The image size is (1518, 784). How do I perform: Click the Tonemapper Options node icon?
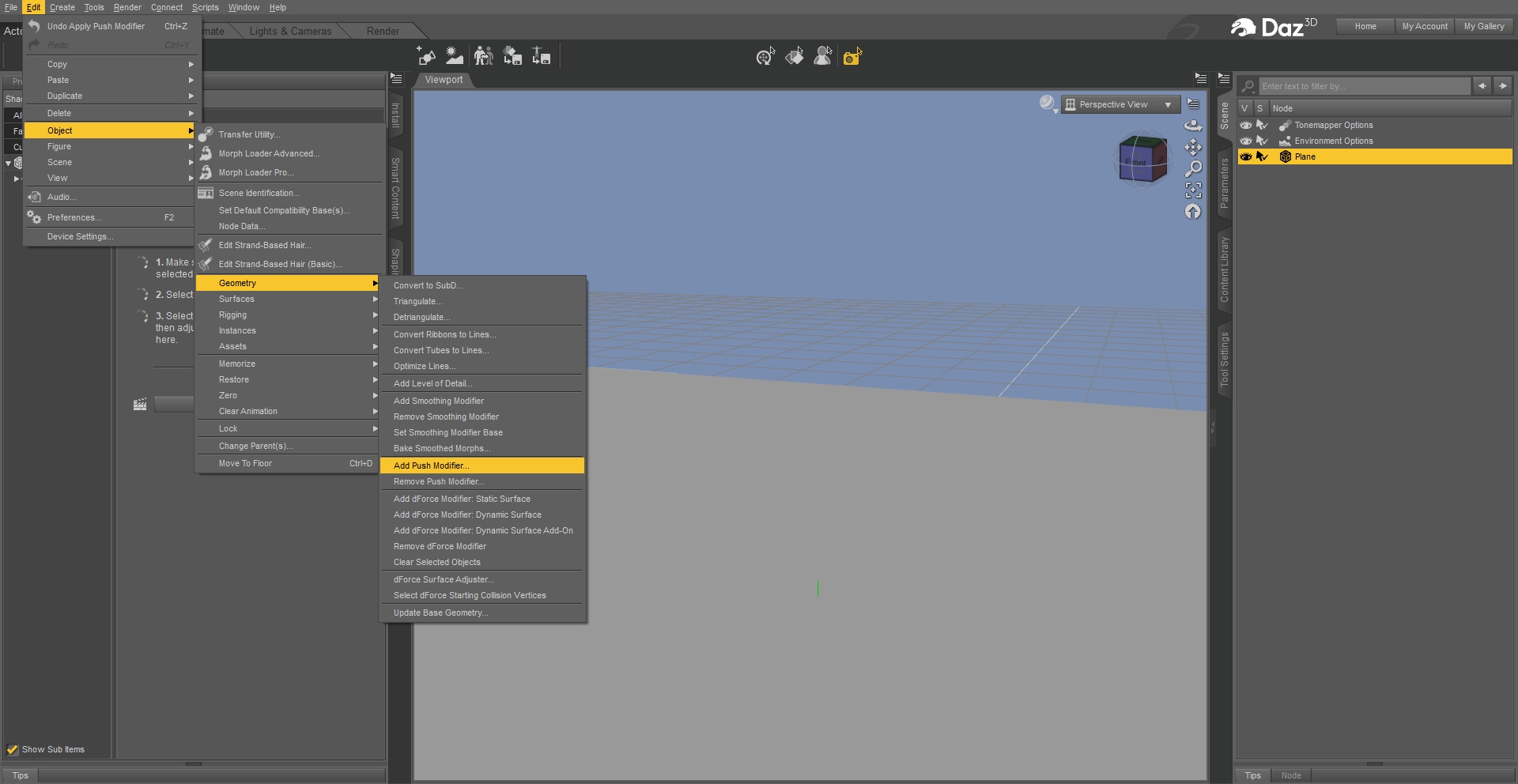[x=1286, y=125]
